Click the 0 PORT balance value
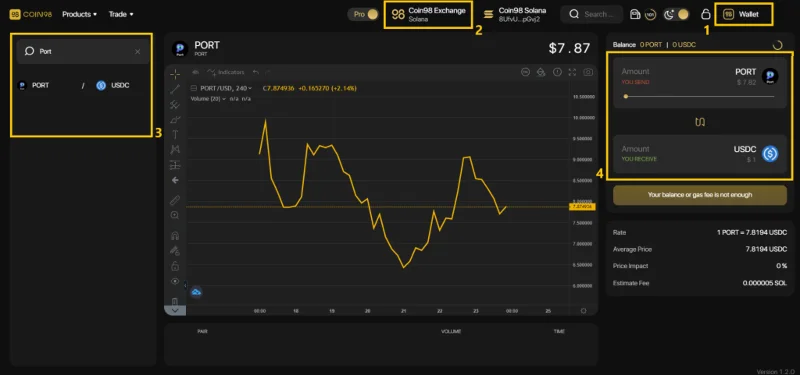 (651, 45)
